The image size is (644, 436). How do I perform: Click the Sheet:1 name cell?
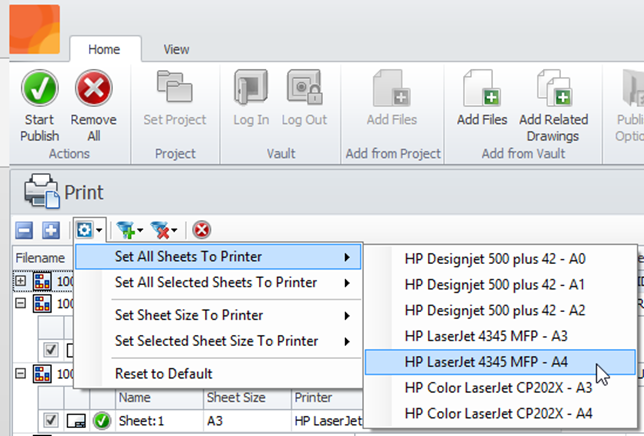tap(159, 420)
